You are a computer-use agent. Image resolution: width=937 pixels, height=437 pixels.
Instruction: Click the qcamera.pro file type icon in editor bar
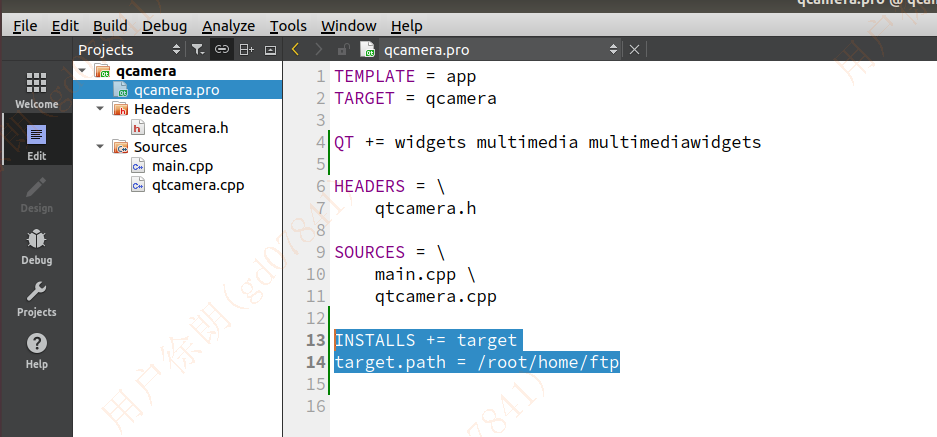pos(368,50)
